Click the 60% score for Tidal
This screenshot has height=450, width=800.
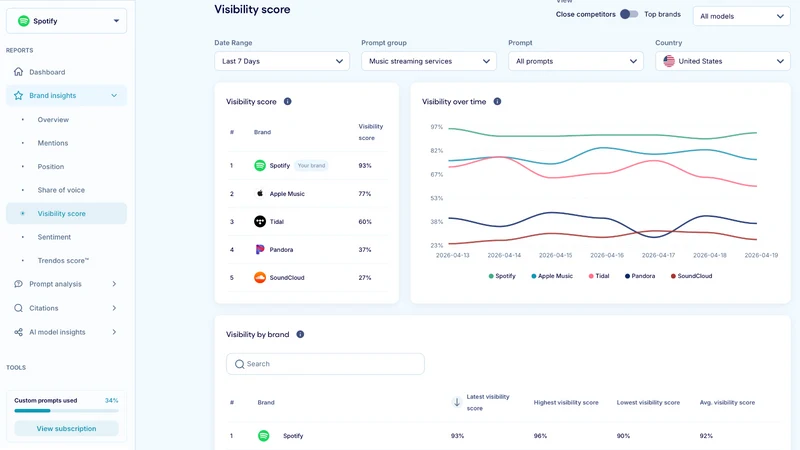(365, 221)
